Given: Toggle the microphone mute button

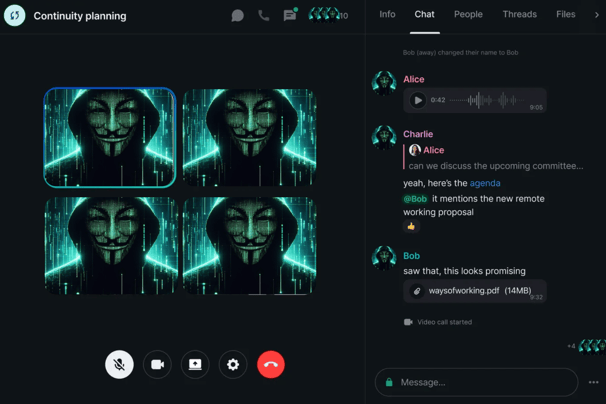Looking at the screenshot, I should [119, 365].
